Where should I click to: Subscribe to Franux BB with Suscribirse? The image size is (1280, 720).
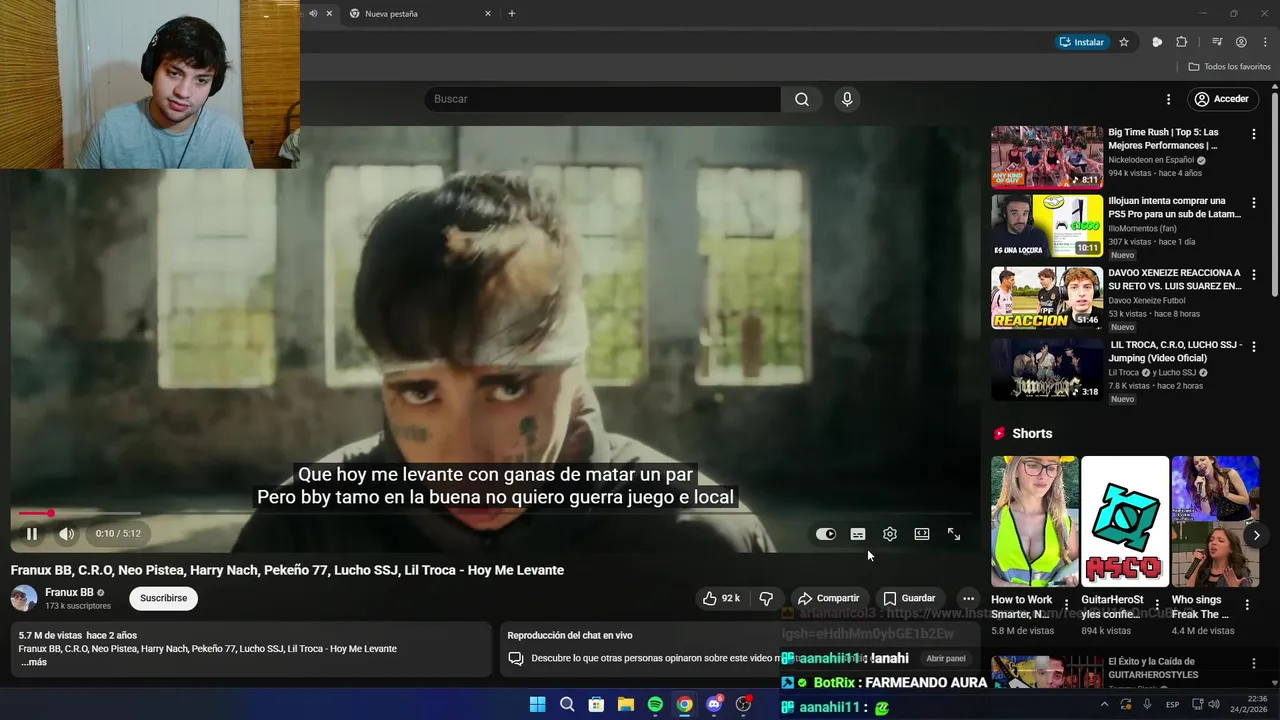coord(164,598)
